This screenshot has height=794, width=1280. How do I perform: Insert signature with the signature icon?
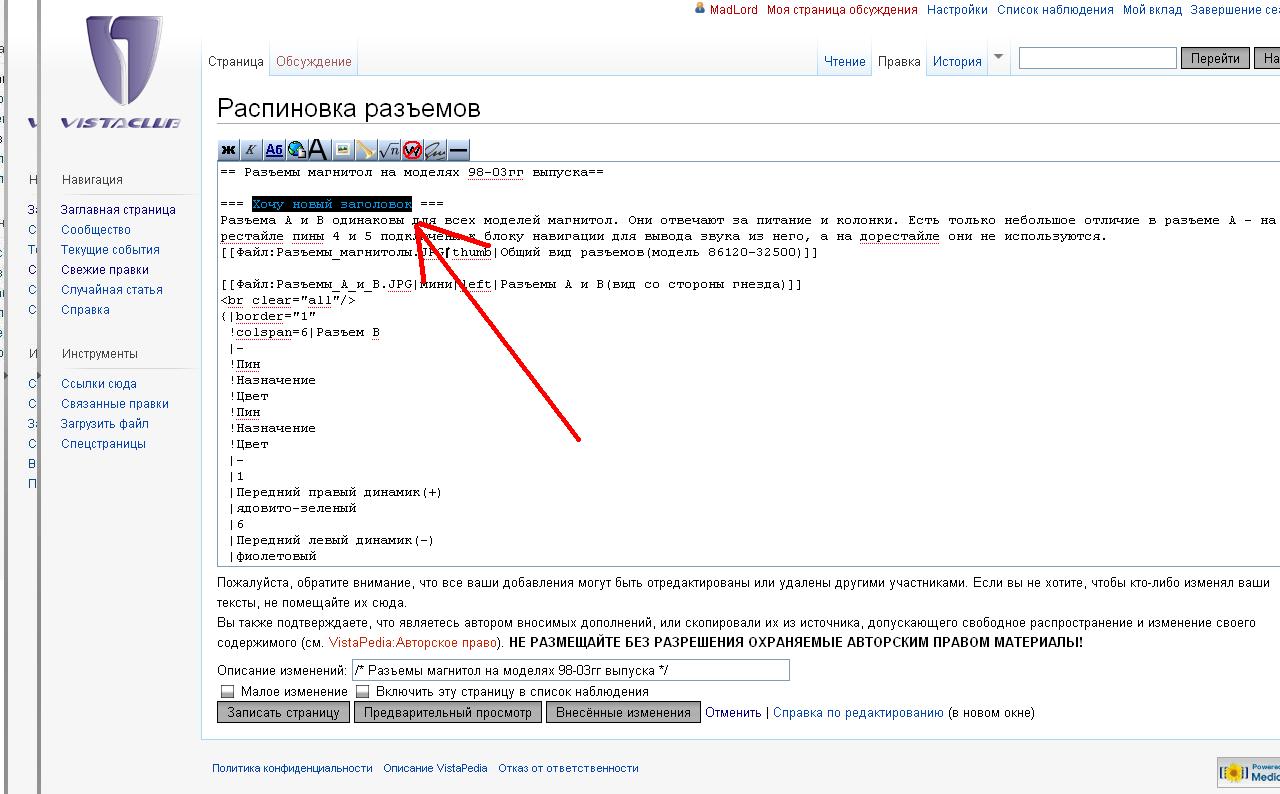tap(435, 150)
